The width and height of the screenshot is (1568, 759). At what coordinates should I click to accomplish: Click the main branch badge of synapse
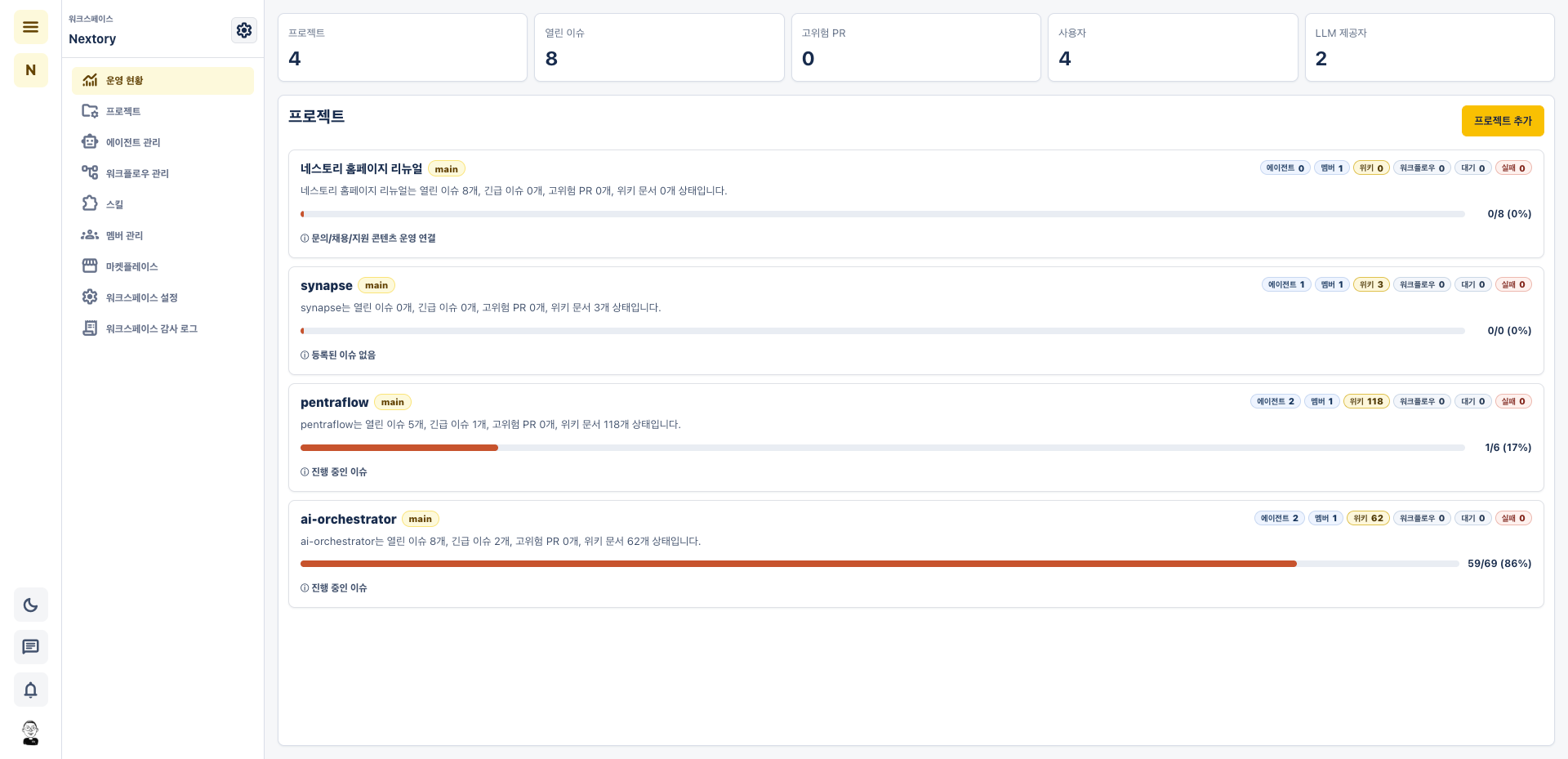coord(376,285)
